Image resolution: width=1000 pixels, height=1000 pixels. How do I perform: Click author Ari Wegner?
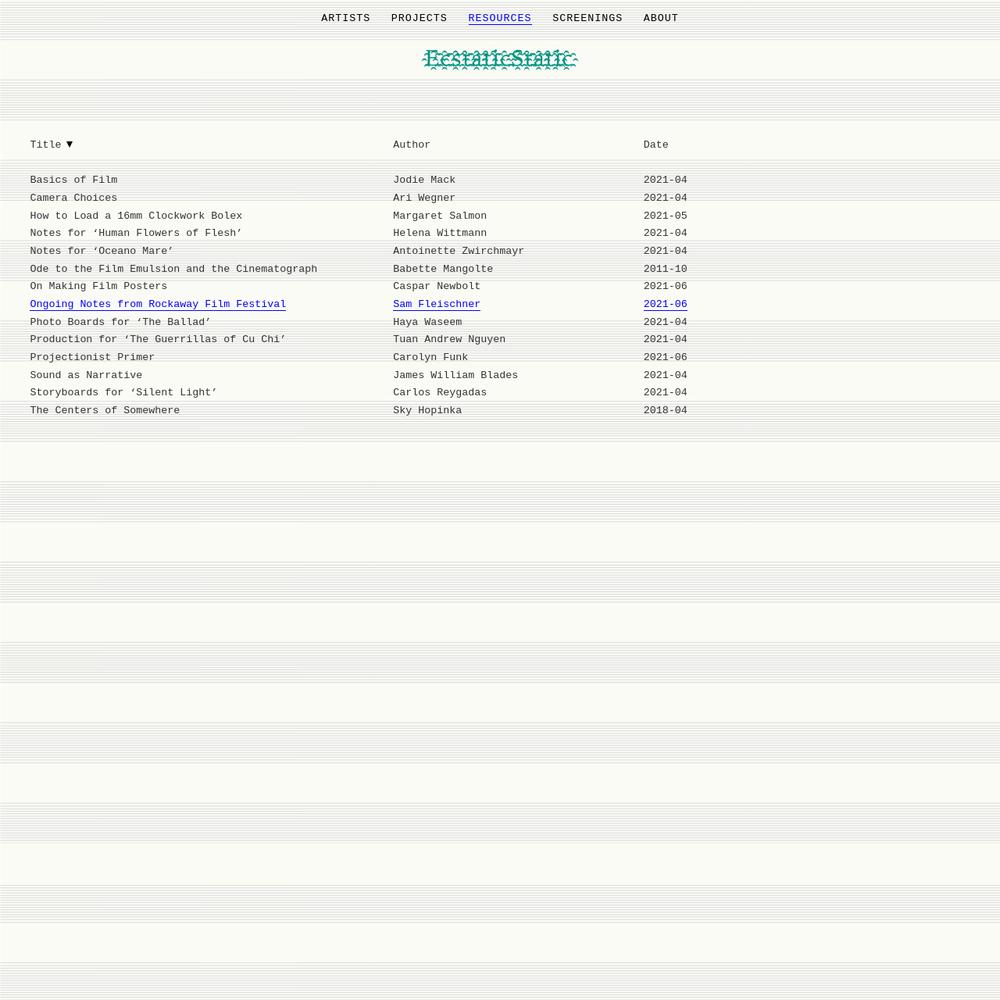point(424,198)
